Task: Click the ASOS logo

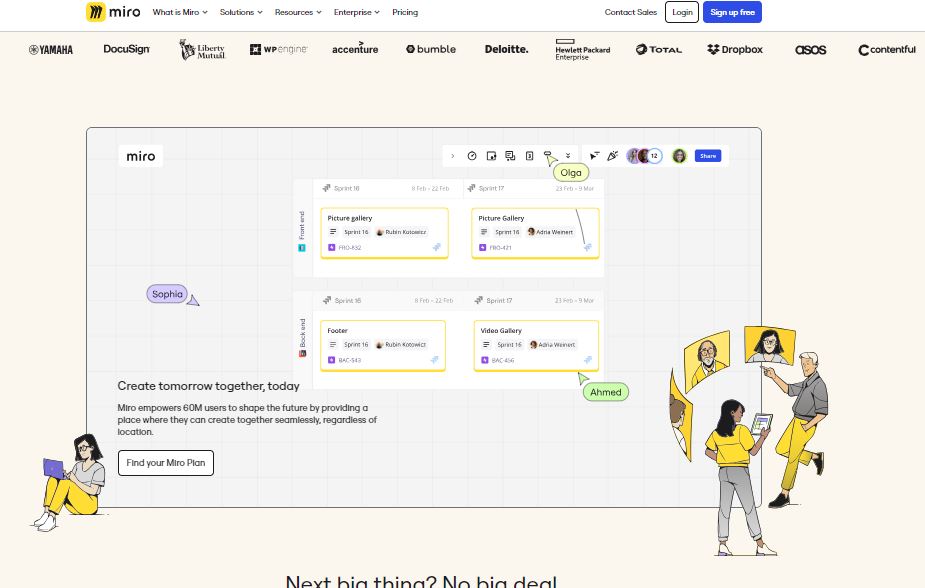Action: point(811,50)
